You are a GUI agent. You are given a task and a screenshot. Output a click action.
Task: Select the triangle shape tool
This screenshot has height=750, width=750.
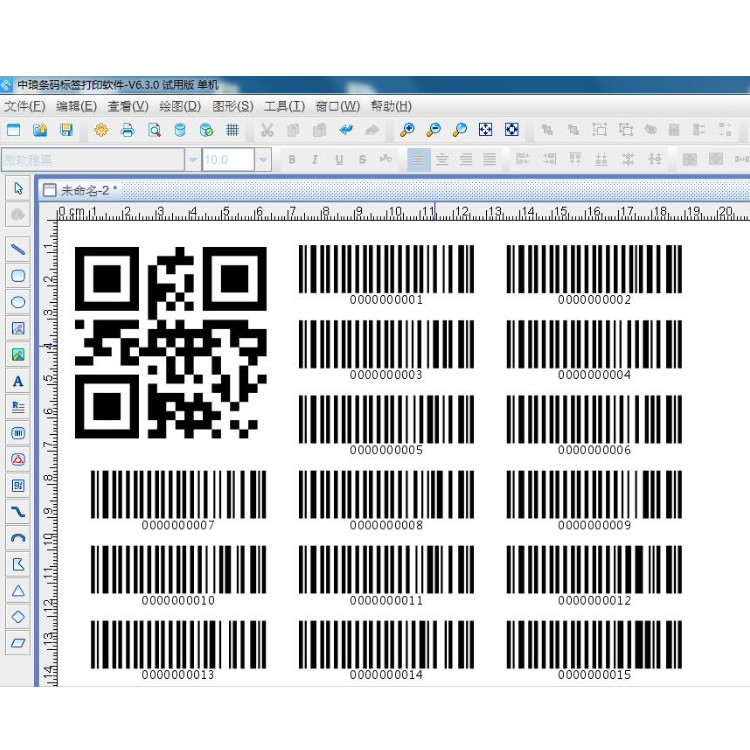pos(18,591)
